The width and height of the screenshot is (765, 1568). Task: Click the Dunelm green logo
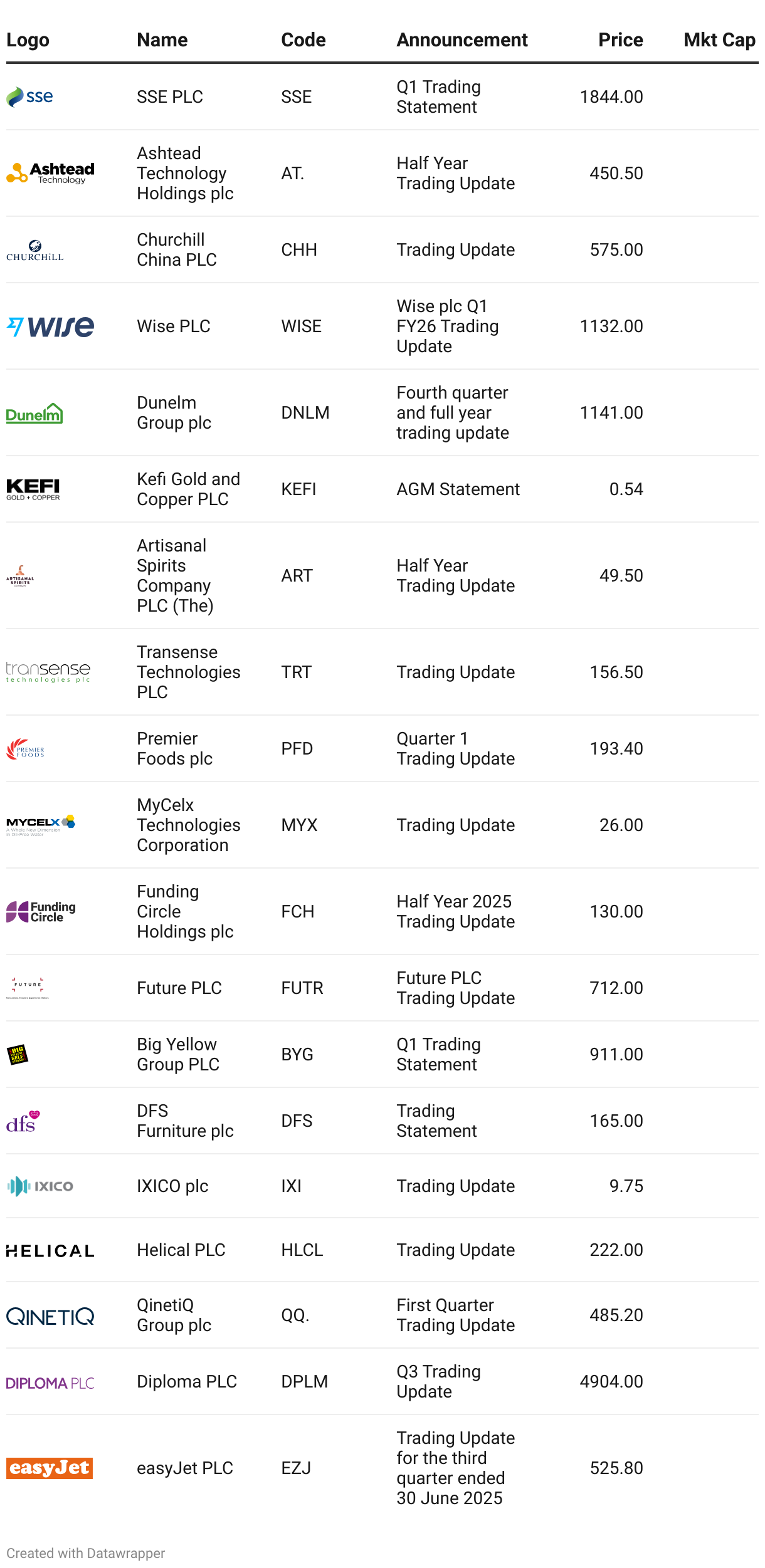pos(34,414)
